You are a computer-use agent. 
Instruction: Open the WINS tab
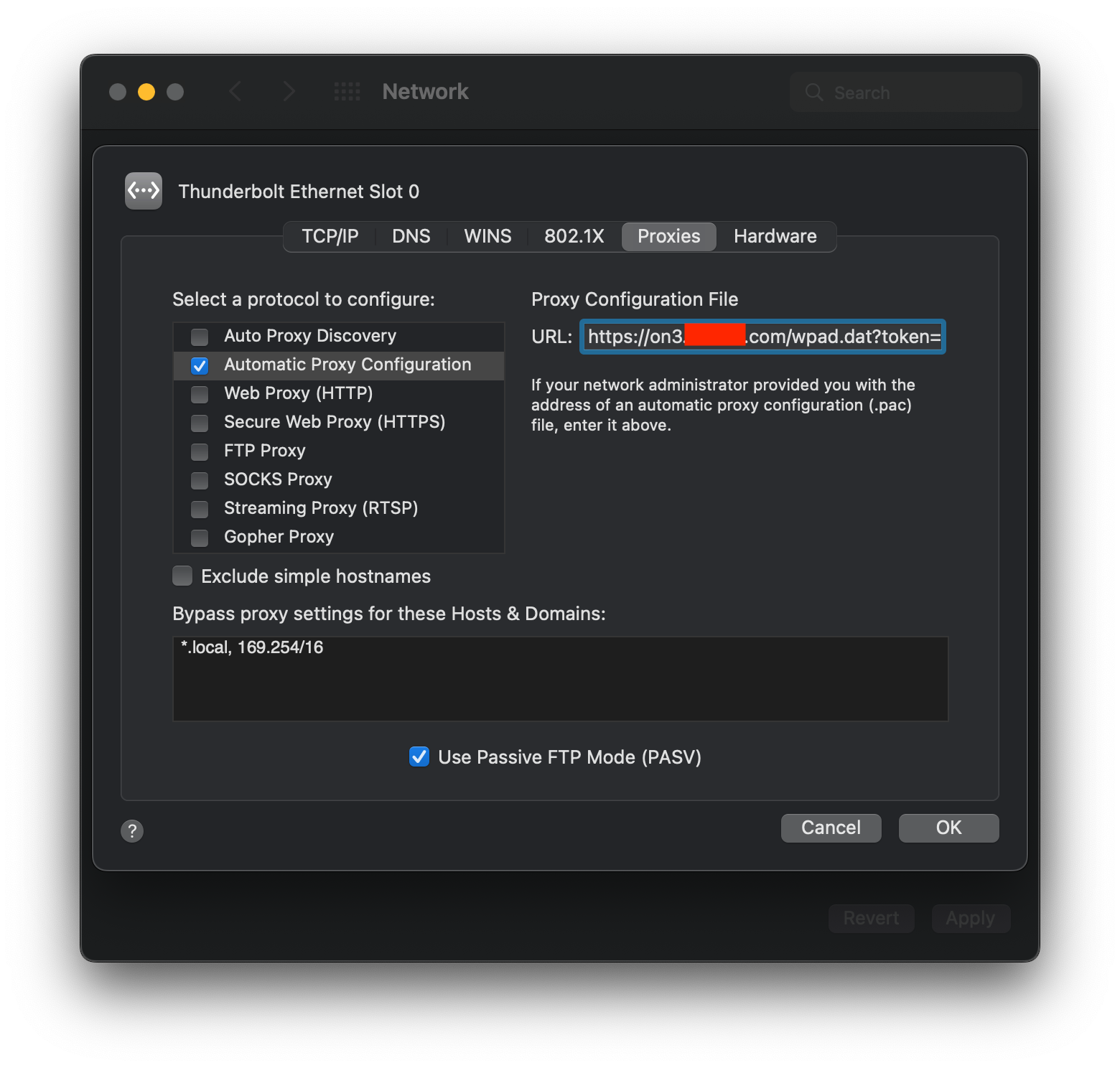click(x=487, y=236)
